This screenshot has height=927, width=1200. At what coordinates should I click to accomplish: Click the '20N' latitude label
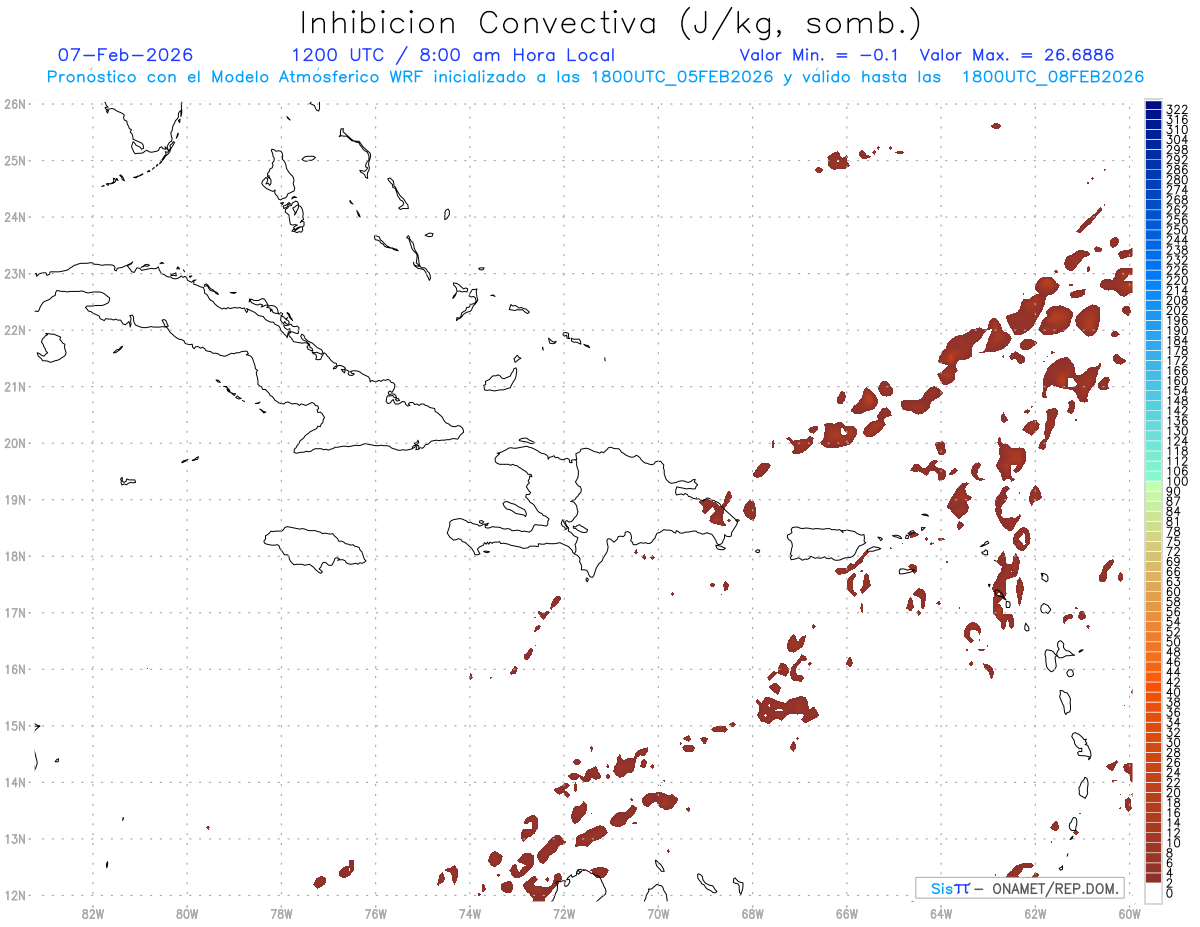pos(14,443)
